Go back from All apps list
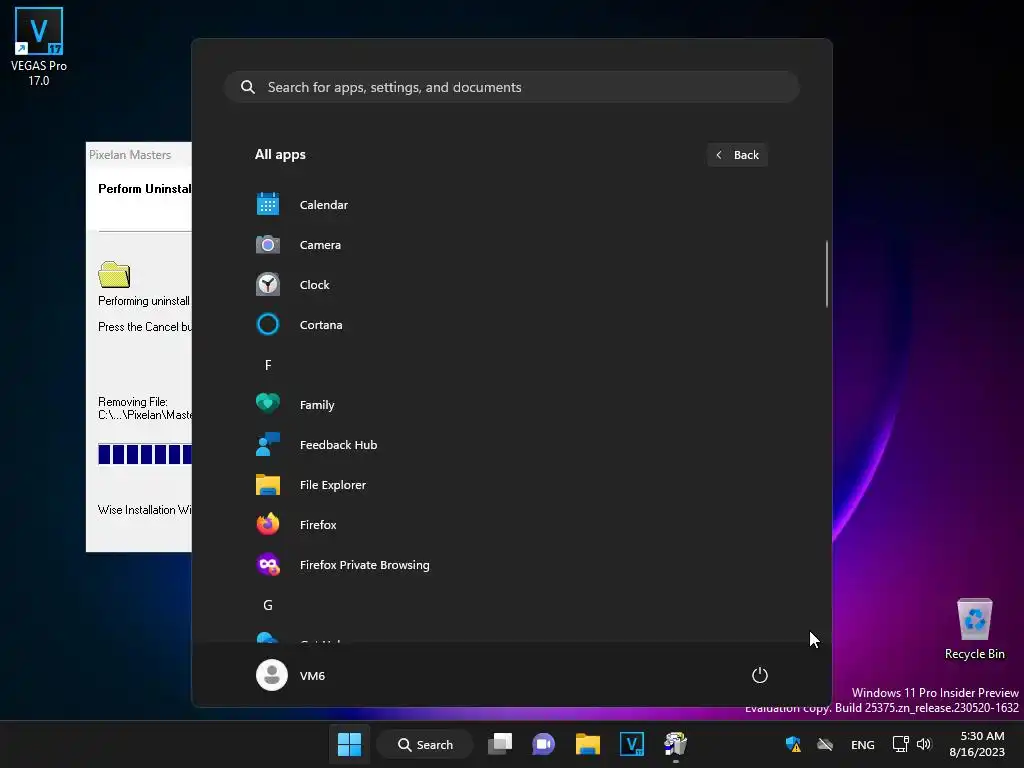The height and width of the screenshot is (768, 1024). [737, 155]
